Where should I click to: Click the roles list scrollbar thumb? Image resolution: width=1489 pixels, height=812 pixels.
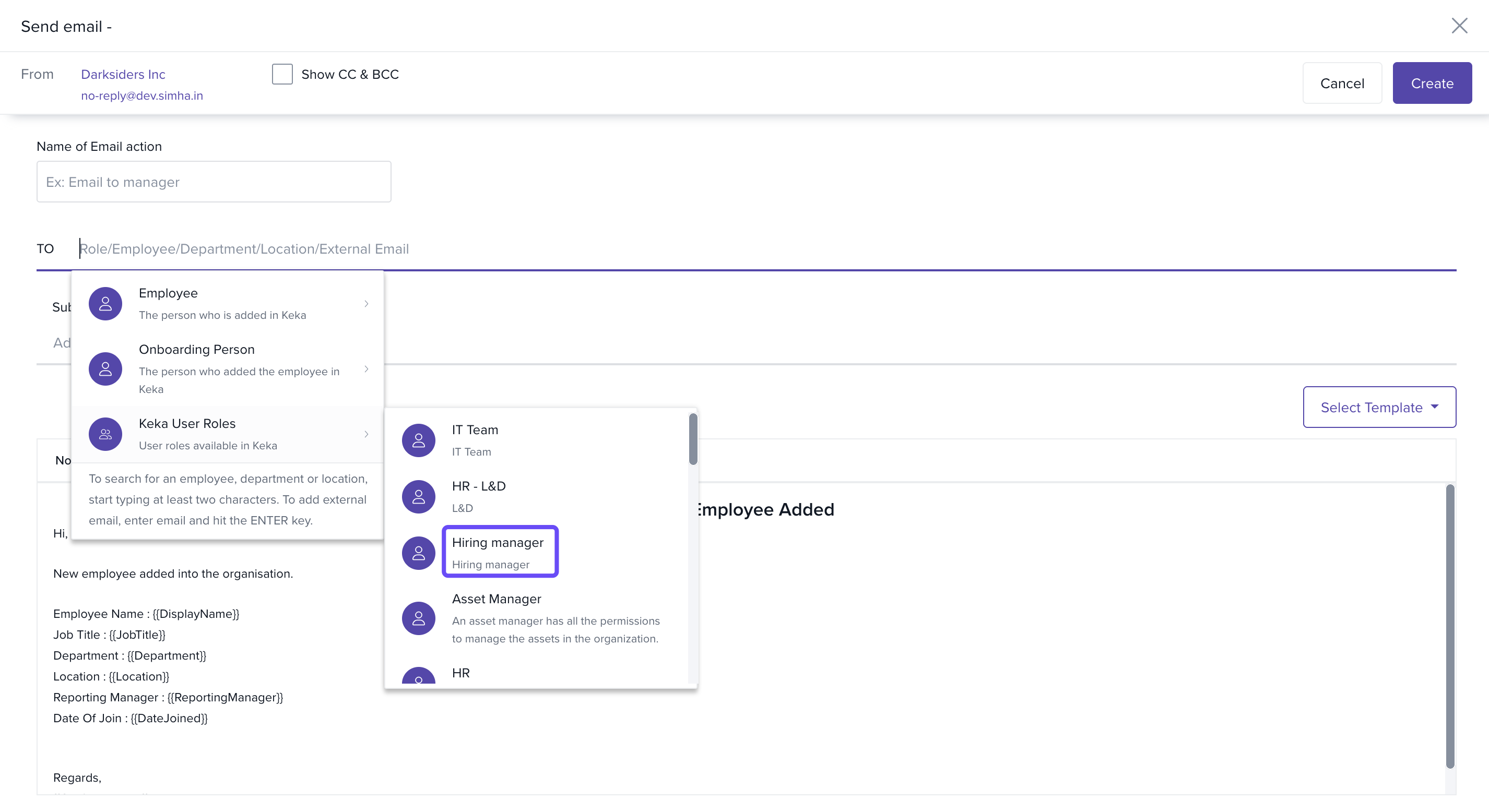click(692, 439)
